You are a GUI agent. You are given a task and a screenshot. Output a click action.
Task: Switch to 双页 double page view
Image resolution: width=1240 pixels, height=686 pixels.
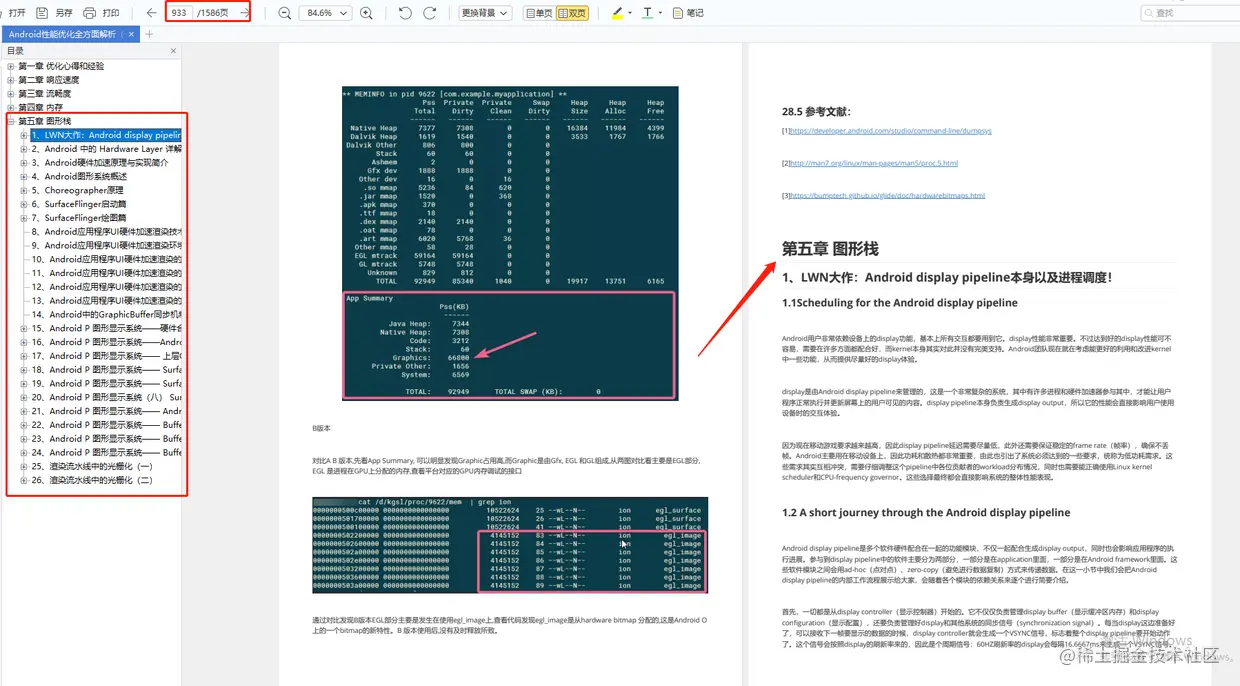pyautogui.click(x=572, y=13)
